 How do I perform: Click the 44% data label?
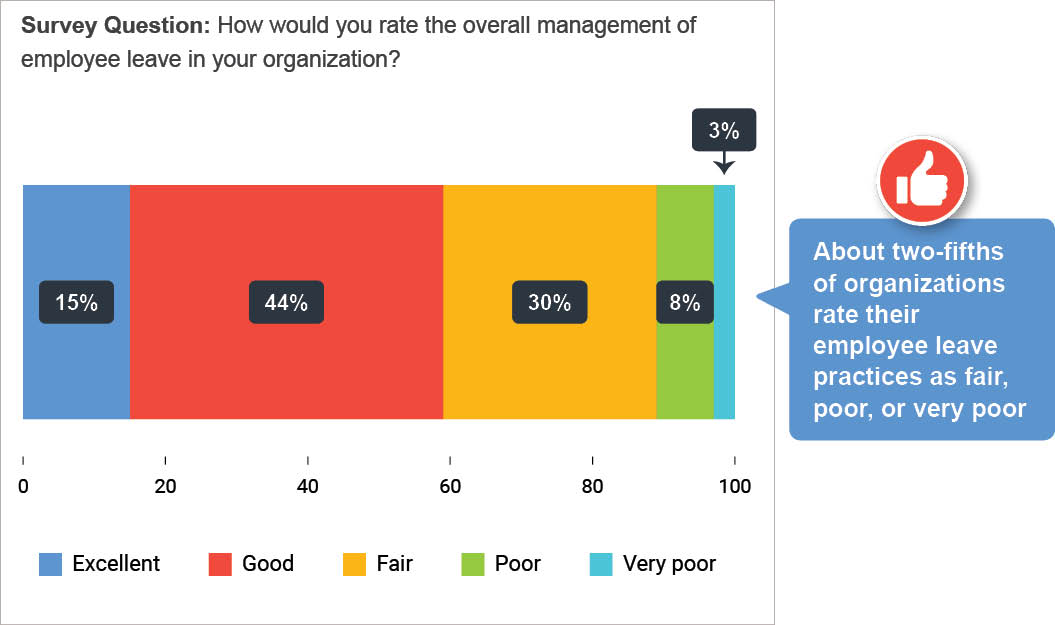(x=286, y=302)
